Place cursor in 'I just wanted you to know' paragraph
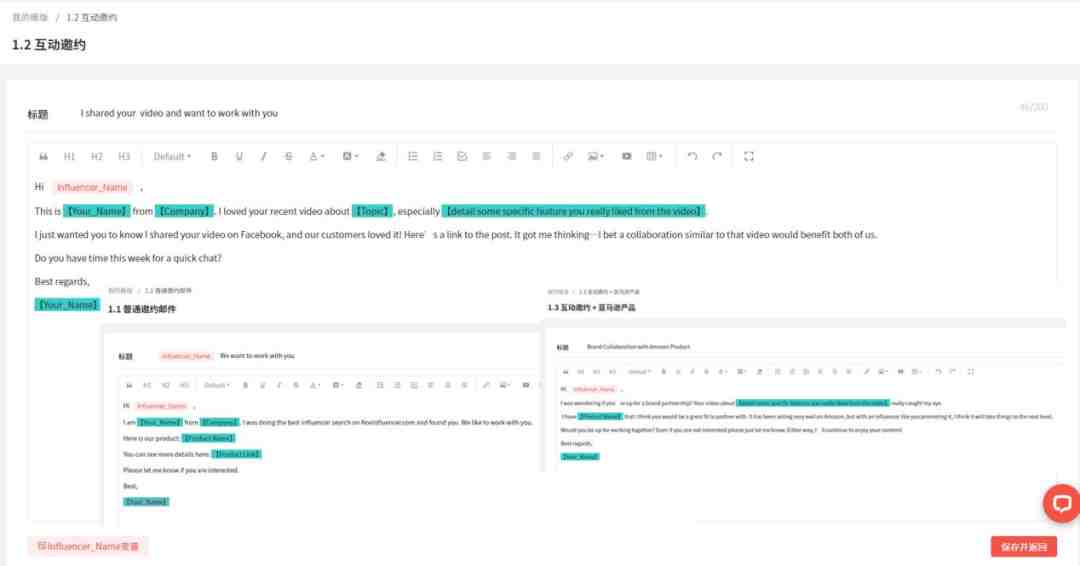The width and height of the screenshot is (1080, 566). [455, 235]
